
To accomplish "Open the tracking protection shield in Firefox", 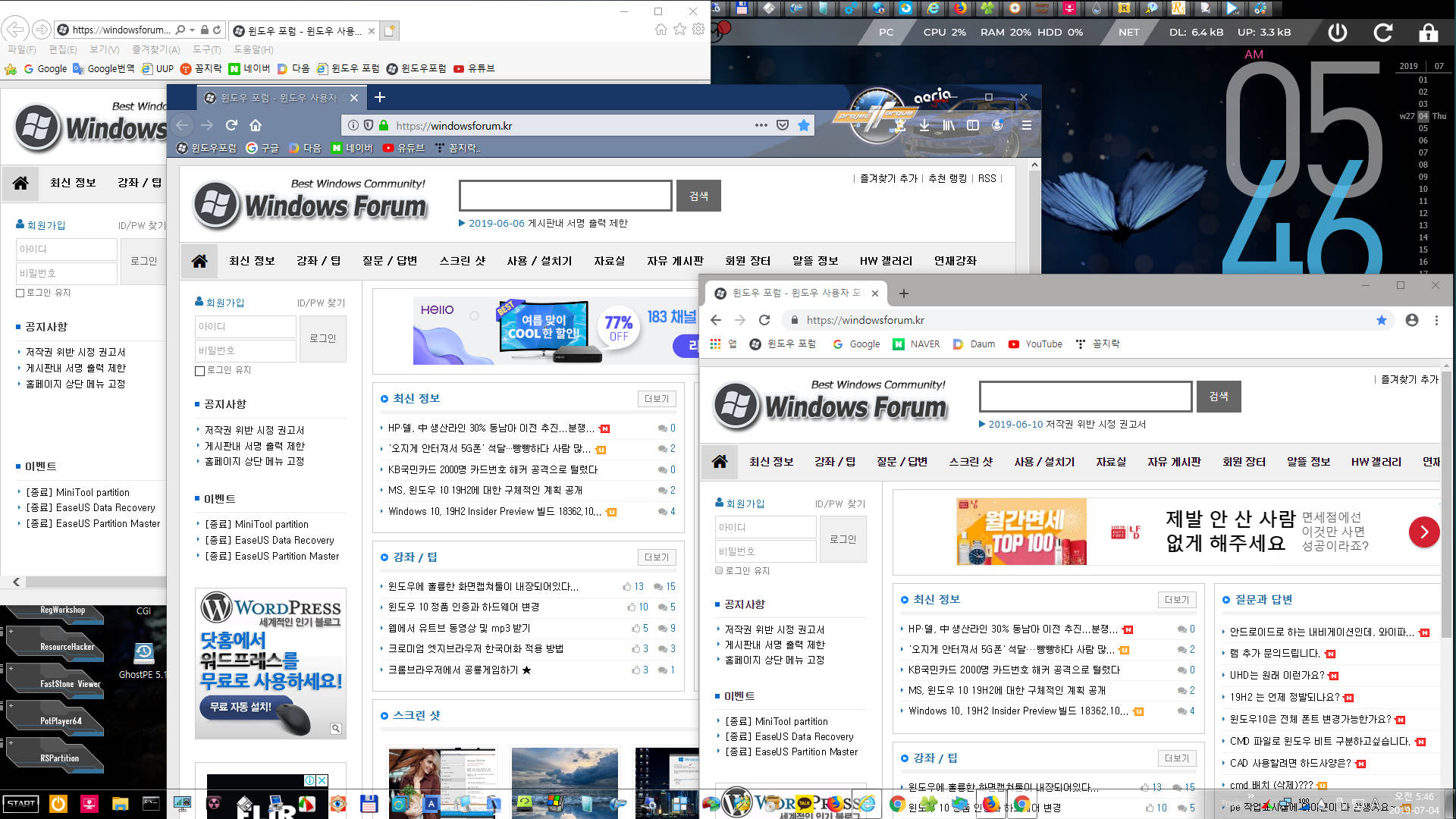I will (x=369, y=125).
